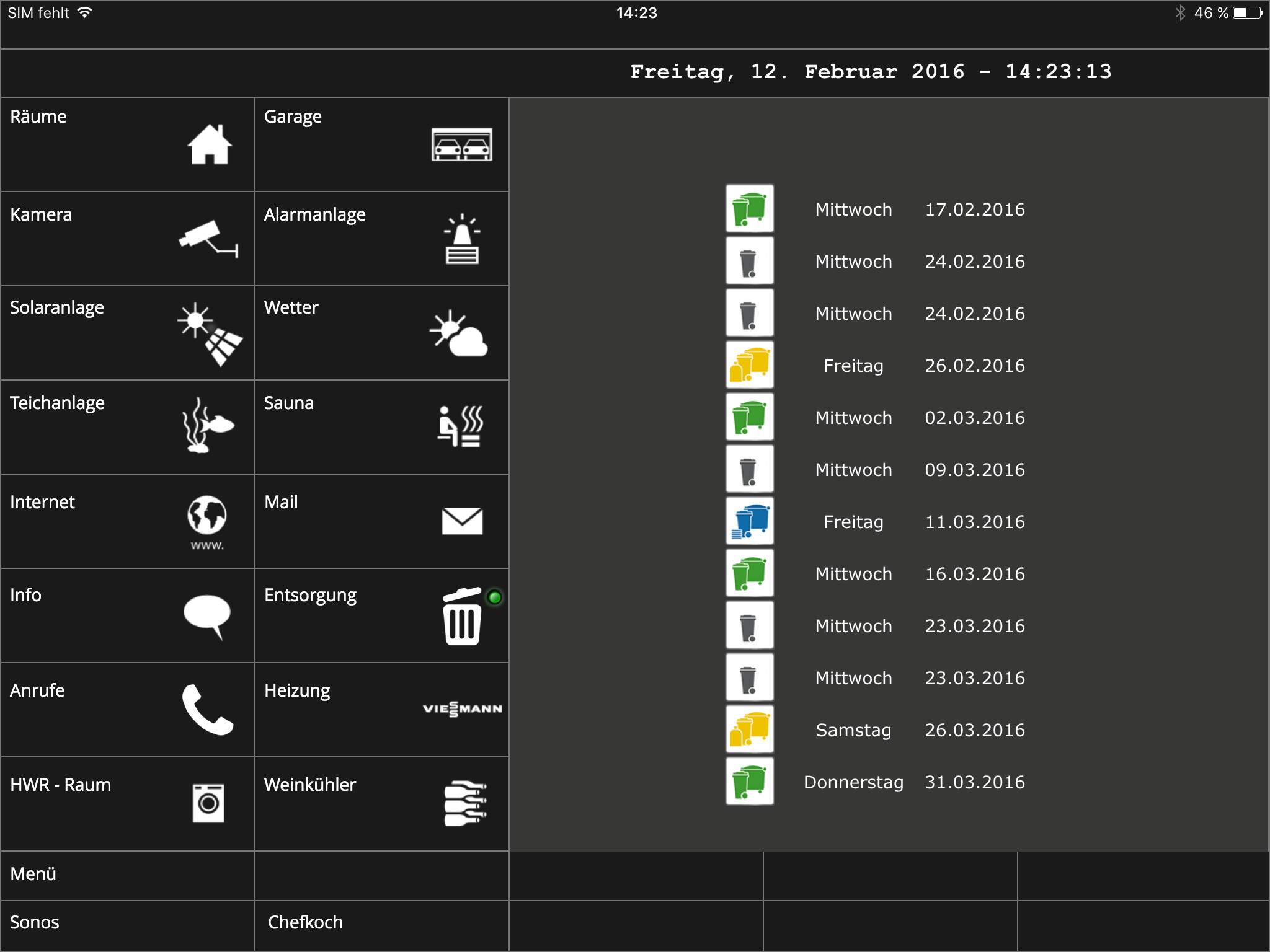
Task: Open the Menü entry
Action: pyautogui.click(x=127, y=875)
